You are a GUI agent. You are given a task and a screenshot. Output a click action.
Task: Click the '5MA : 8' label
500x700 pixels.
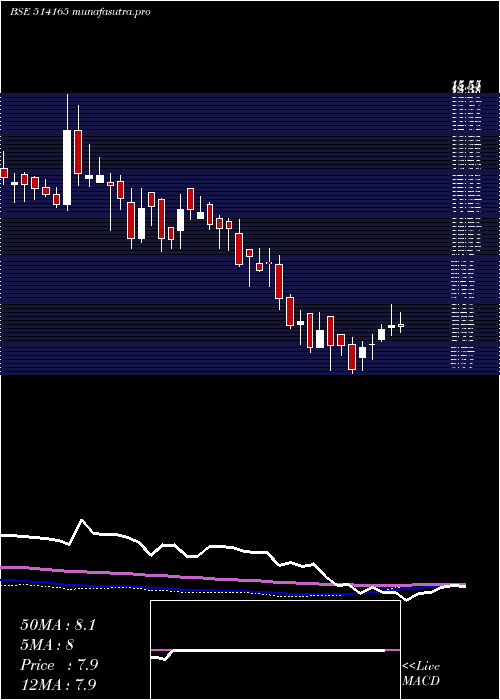(x=47, y=645)
